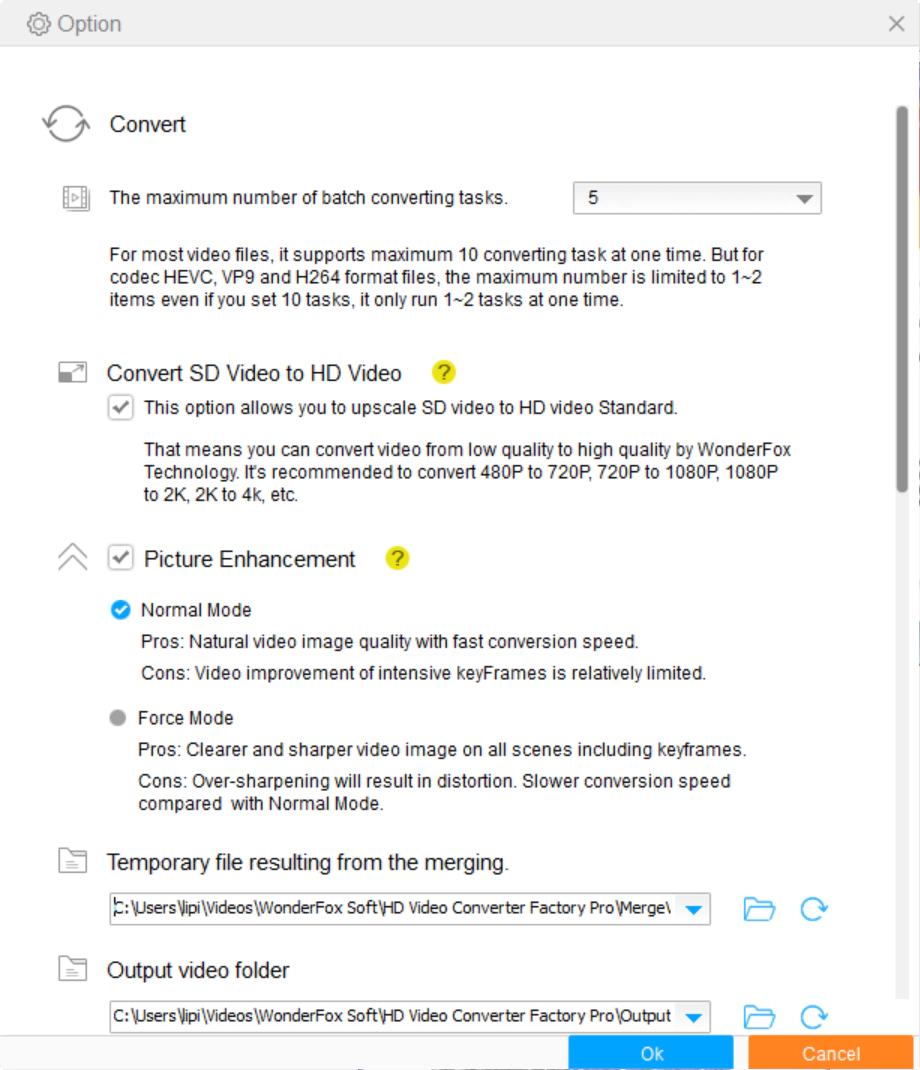Image resolution: width=920 pixels, height=1070 pixels.
Task: Confirm settings with the Ok button
Action: point(651,1053)
